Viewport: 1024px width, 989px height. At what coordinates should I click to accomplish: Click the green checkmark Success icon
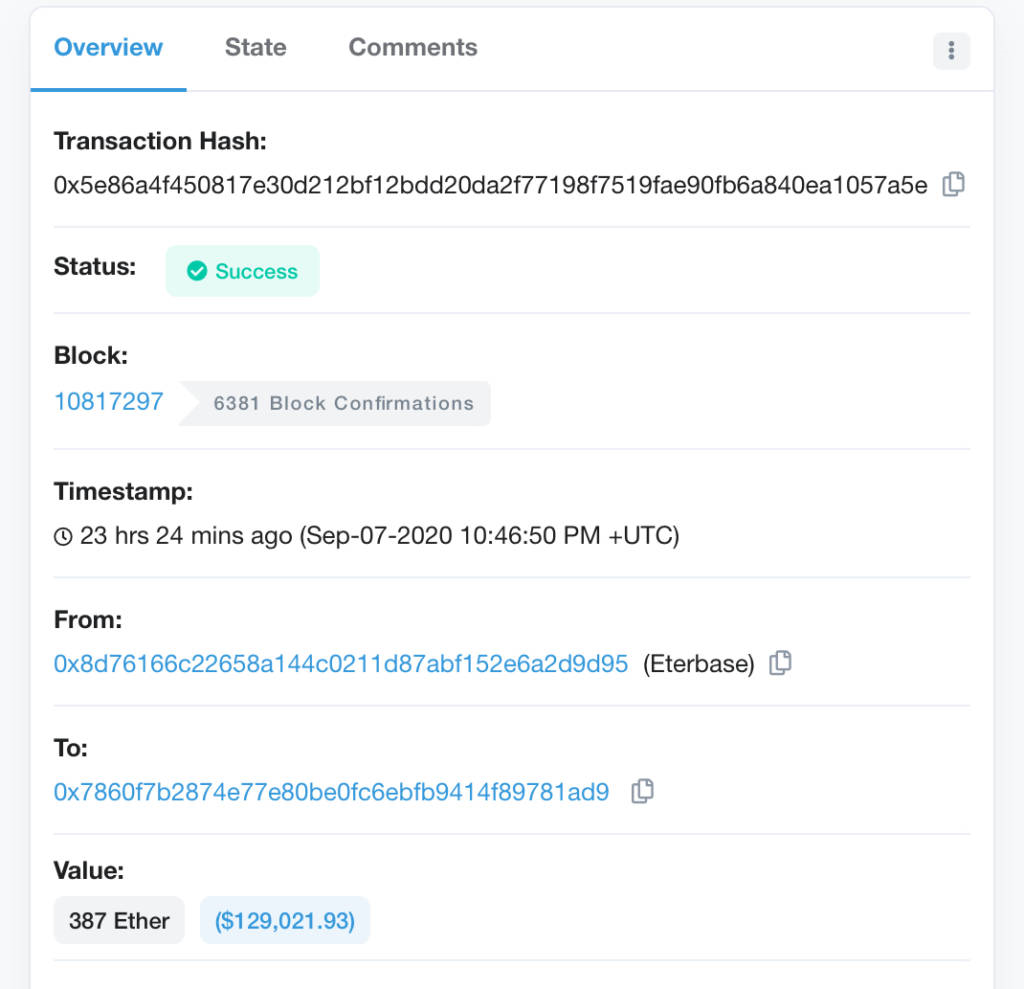click(x=197, y=270)
